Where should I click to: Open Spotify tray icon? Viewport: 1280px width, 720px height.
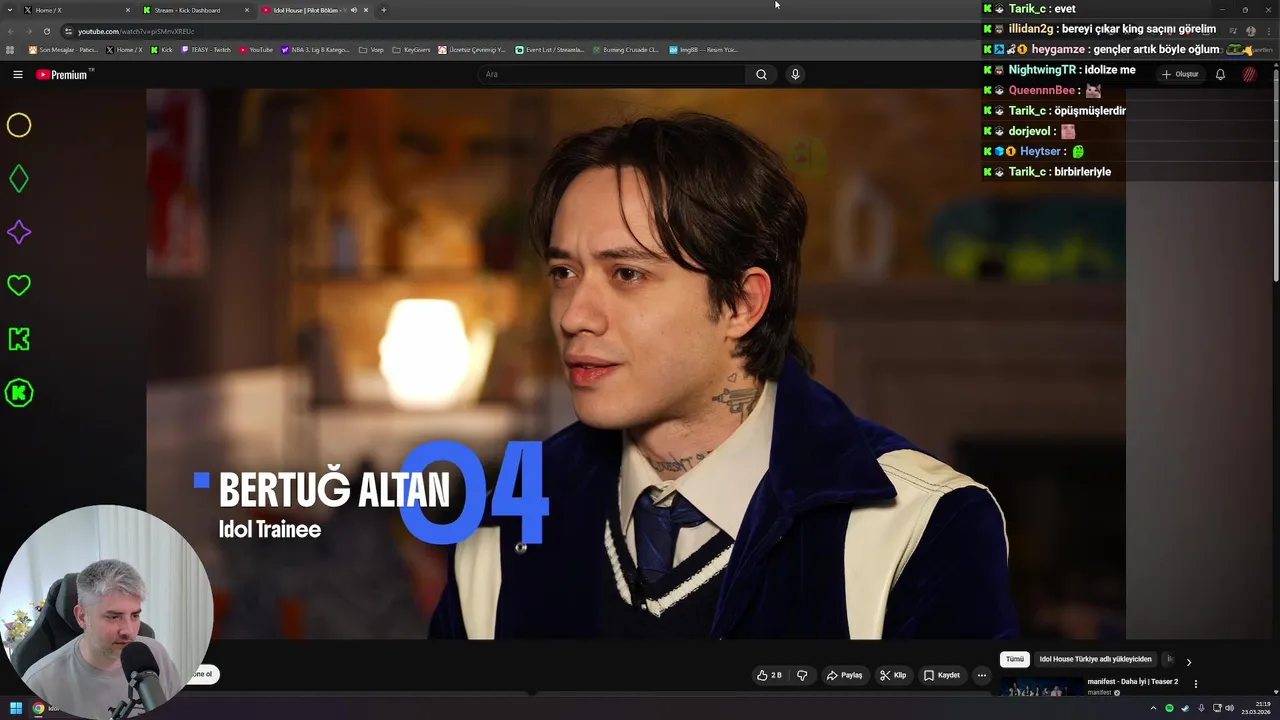[1169, 708]
